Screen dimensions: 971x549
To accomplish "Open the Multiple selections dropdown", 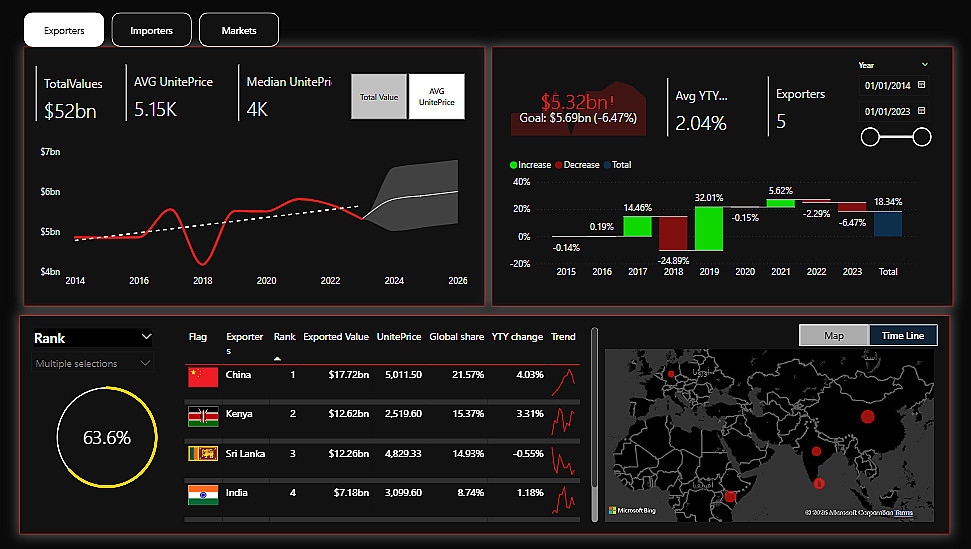I will (93, 363).
